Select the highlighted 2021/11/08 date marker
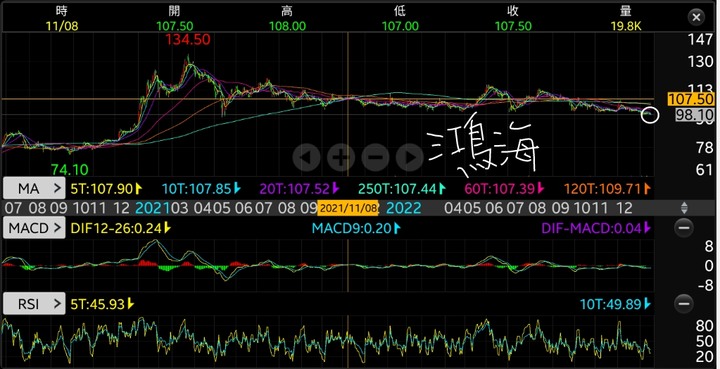720x369 pixels. point(348,208)
